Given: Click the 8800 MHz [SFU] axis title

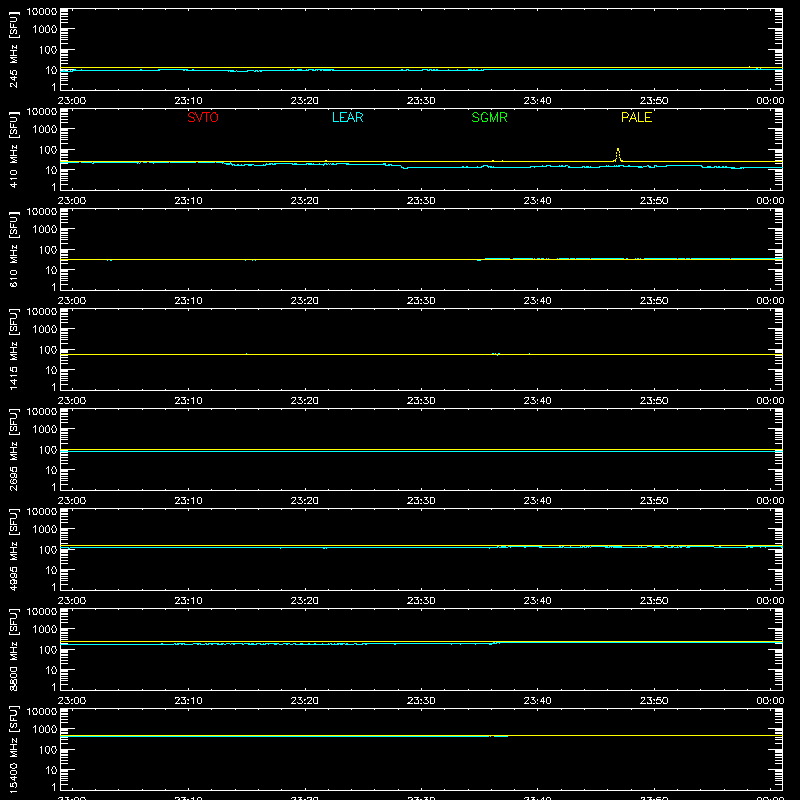Looking at the screenshot, I should [13, 649].
